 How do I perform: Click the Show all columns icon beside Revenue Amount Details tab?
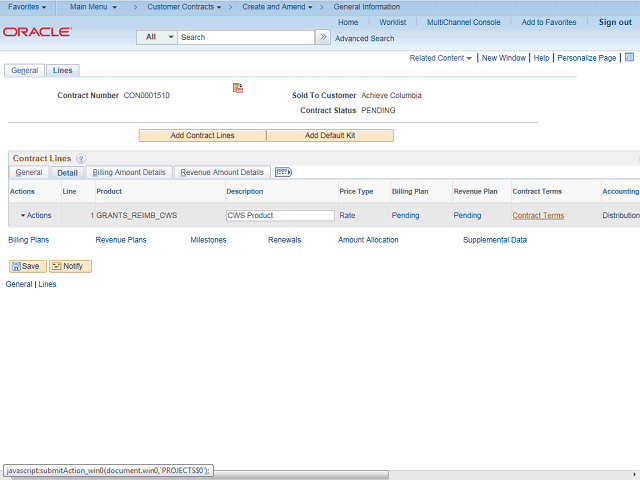[x=283, y=172]
